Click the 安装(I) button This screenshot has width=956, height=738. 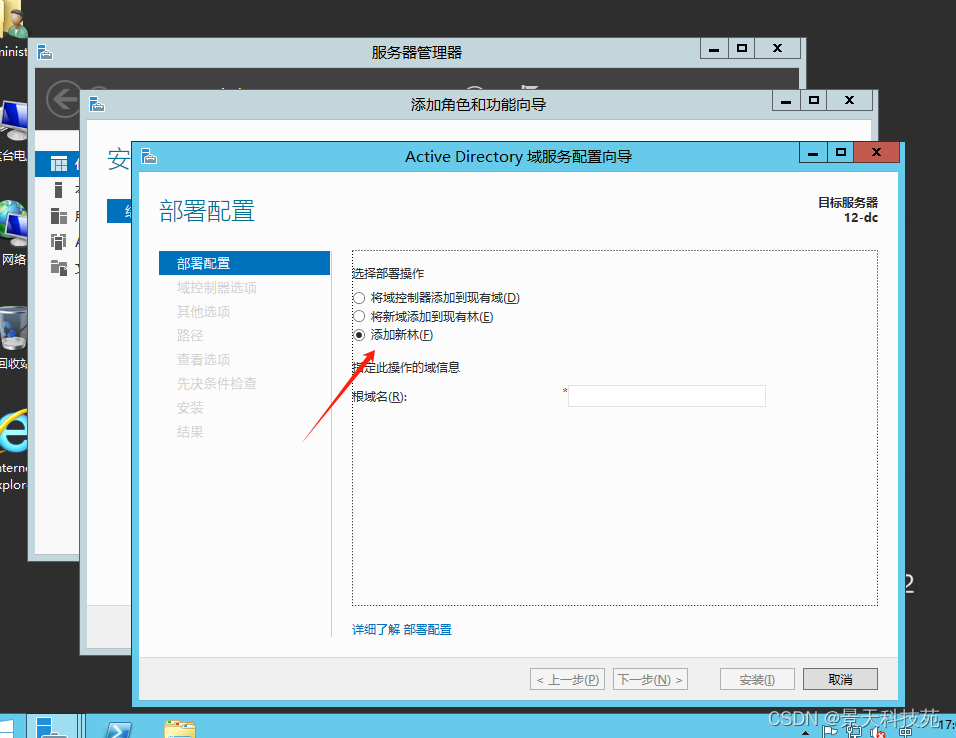757,679
